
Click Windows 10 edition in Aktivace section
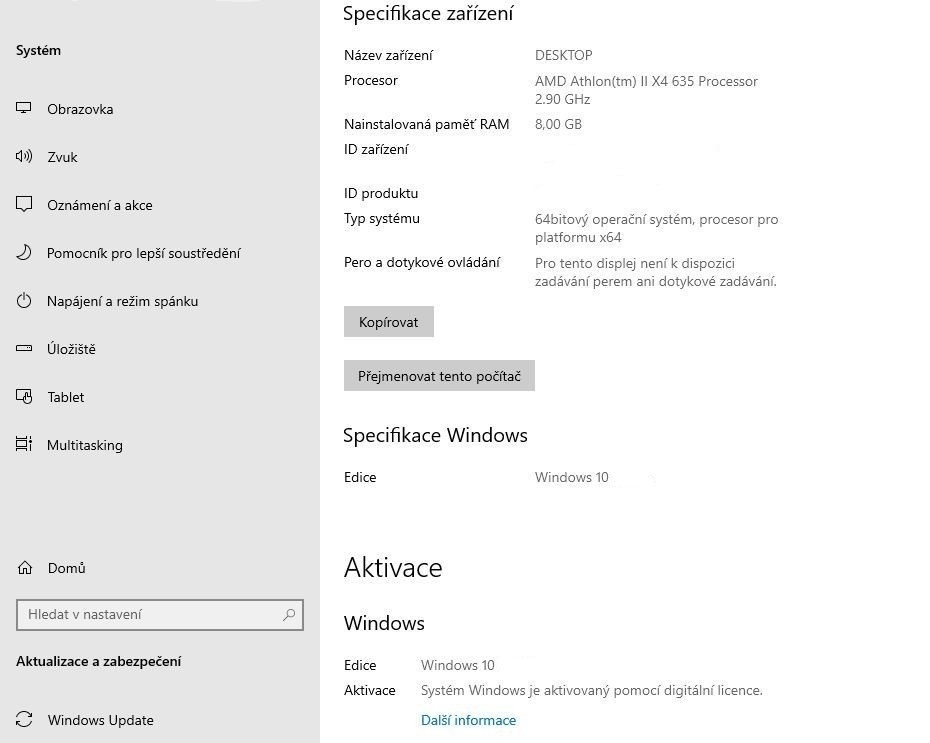(457, 665)
